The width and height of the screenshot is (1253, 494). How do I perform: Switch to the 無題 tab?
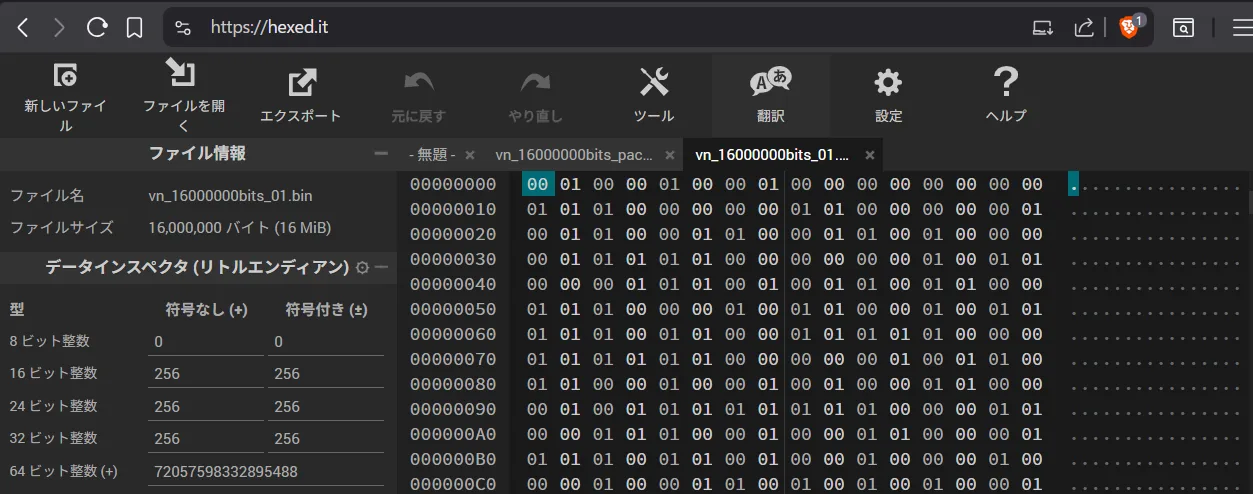point(432,155)
